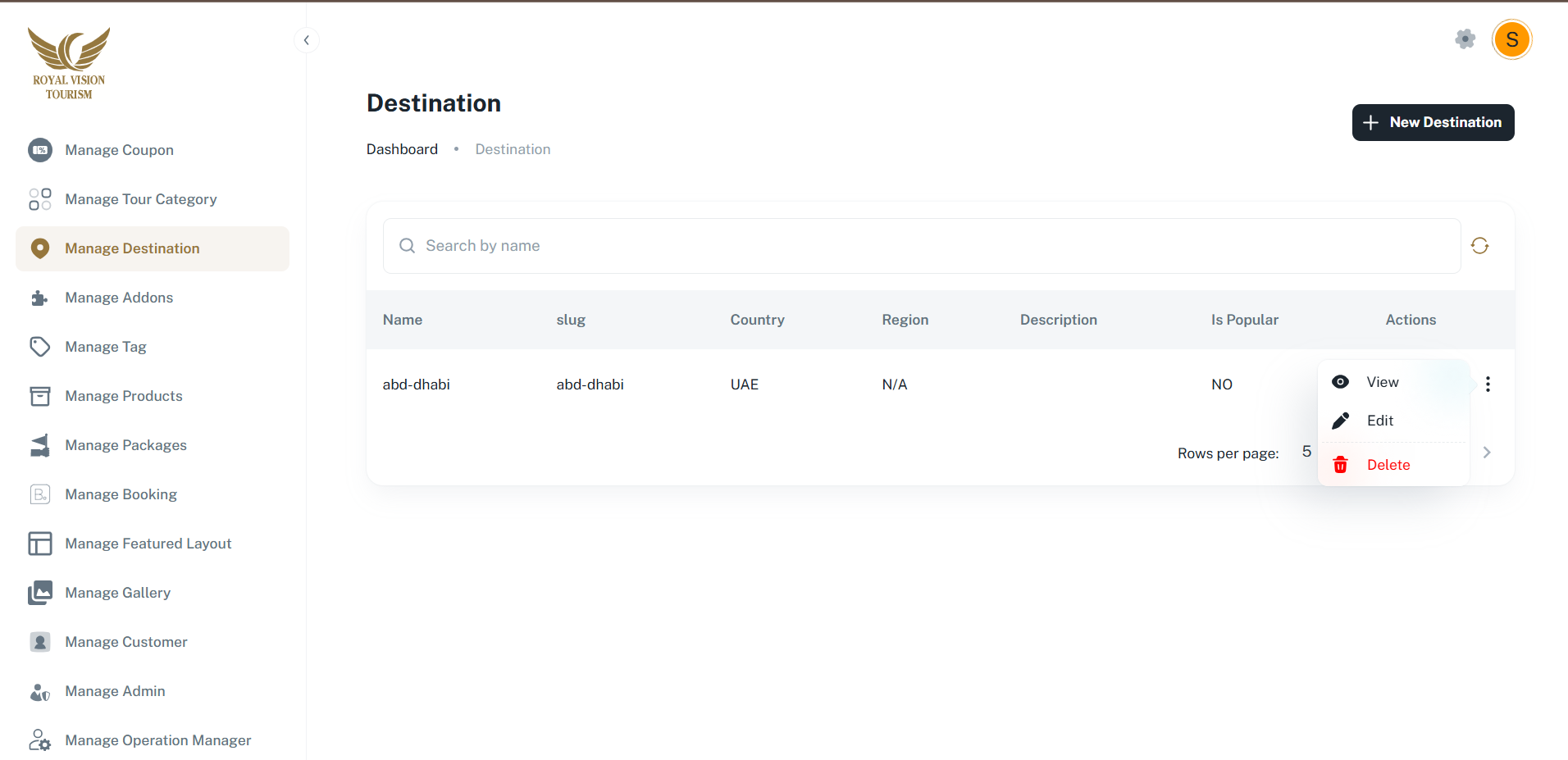Choose Edit in the actions menu
This screenshot has height=760, width=1568.
tap(1379, 421)
